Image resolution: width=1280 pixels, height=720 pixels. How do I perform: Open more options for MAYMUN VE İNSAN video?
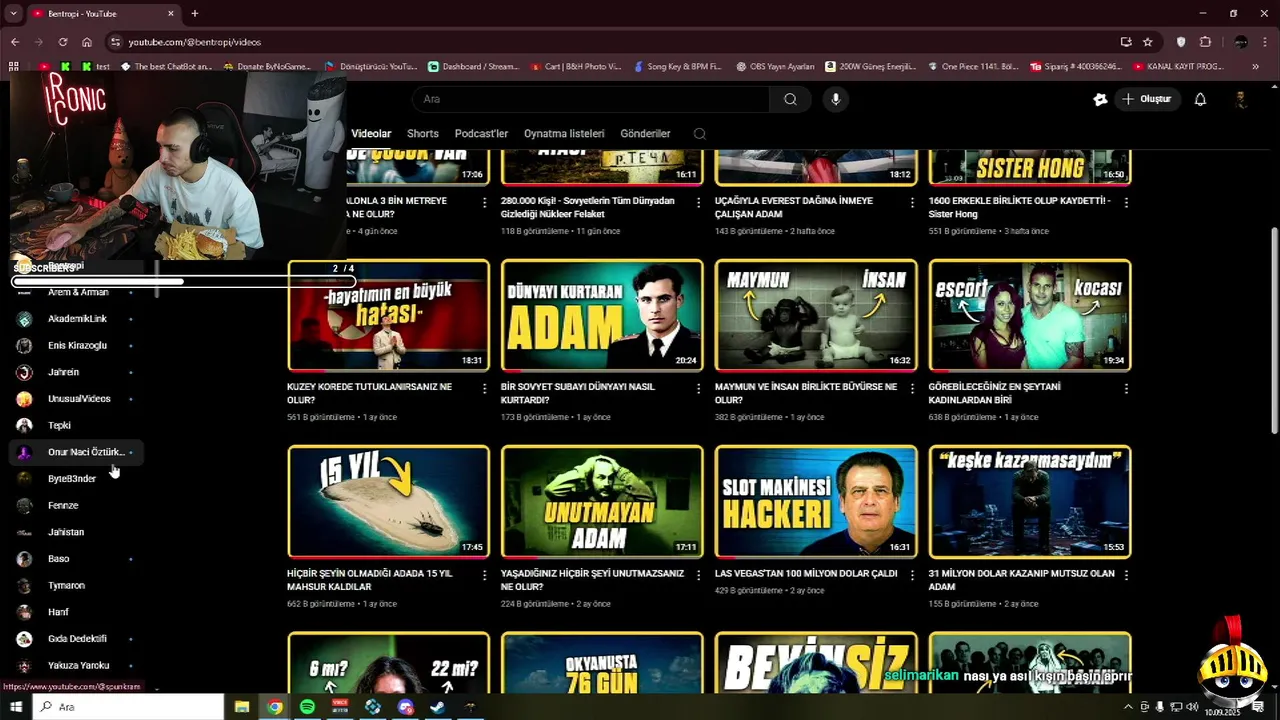(x=912, y=388)
